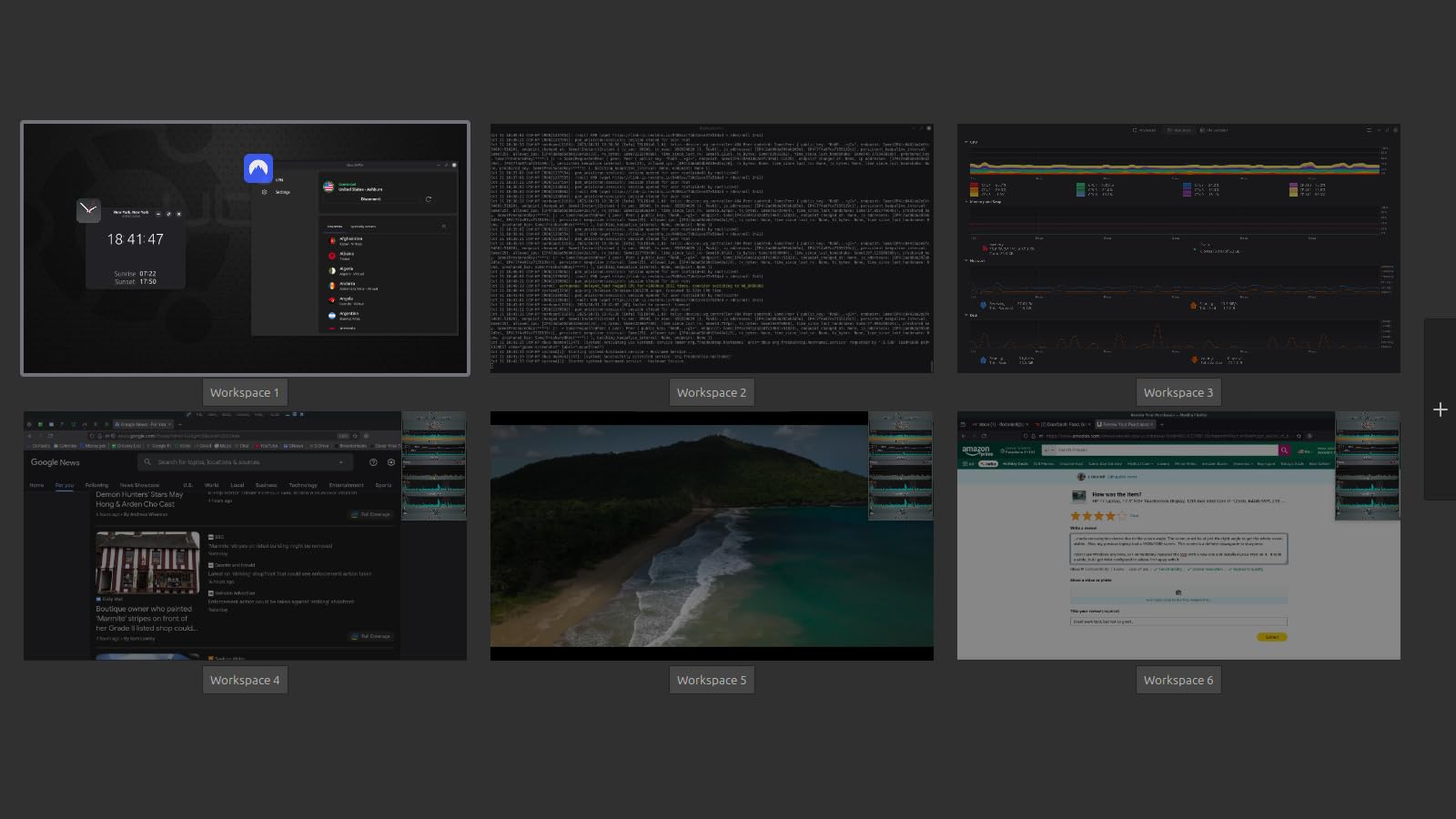The height and width of the screenshot is (819, 1456).
Task: Click the camera icon to add photo
Action: [1178, 592]
